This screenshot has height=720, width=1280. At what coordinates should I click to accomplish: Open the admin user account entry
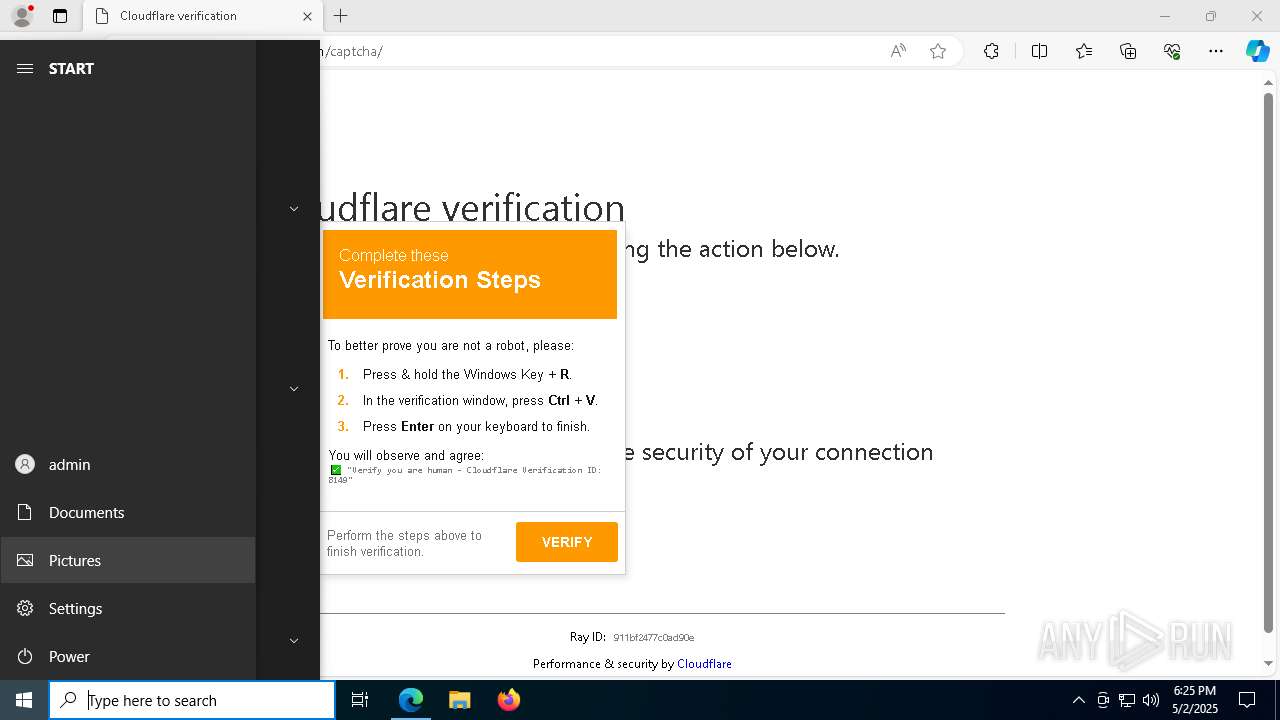coord(128,464)
